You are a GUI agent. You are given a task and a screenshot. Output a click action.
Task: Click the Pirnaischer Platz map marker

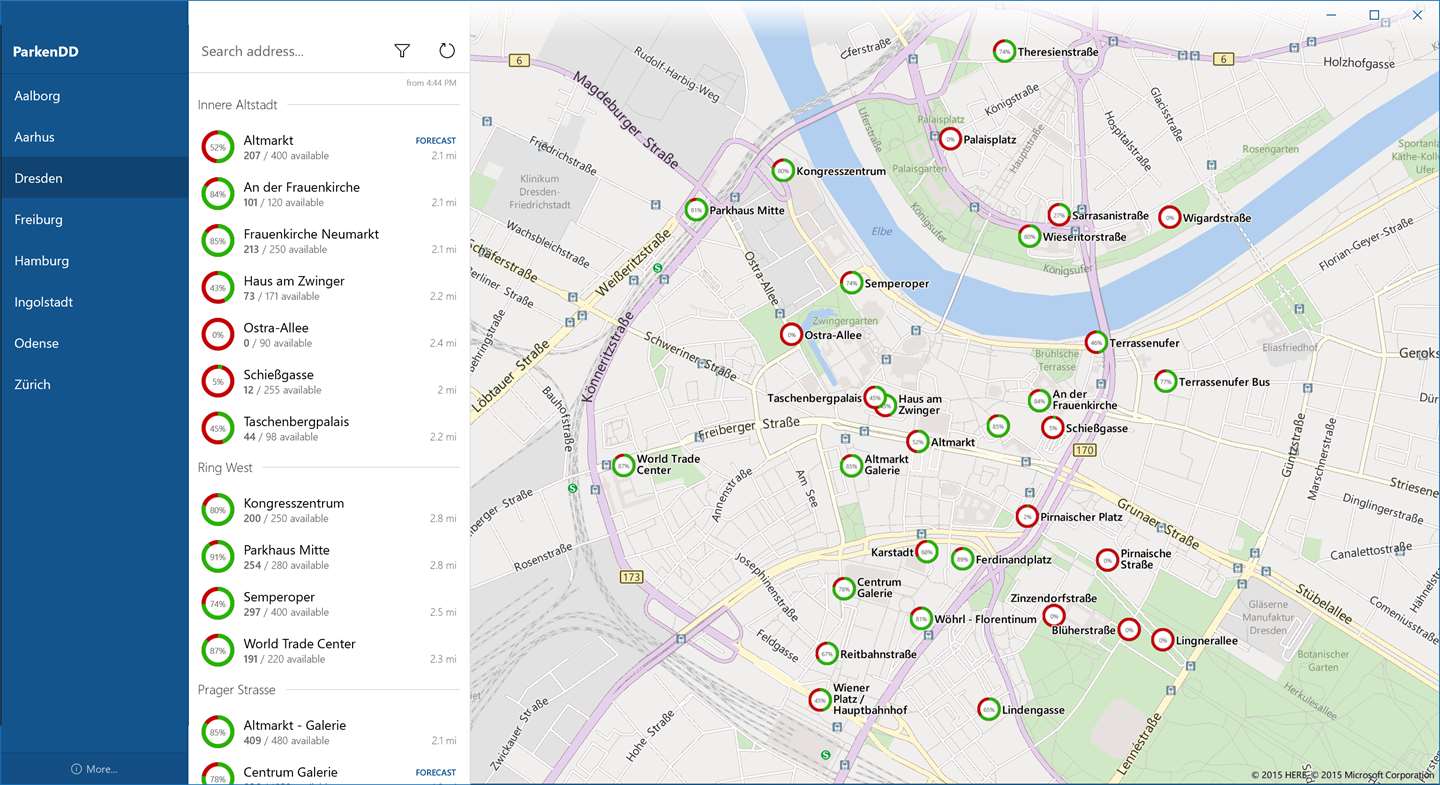click(x=1026, y=516)
